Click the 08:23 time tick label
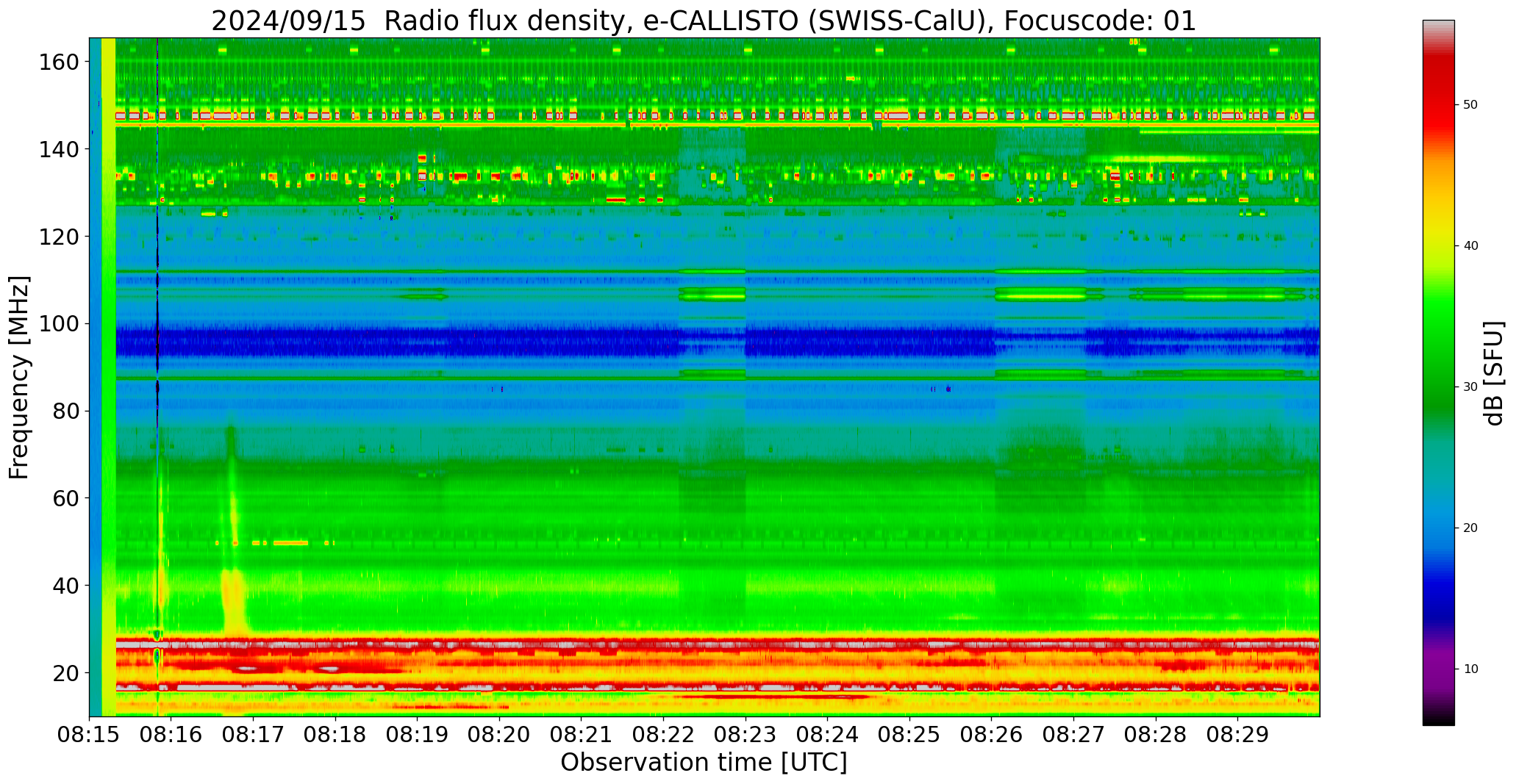Viewport: 1516px width, 784px height. [746, 735]
